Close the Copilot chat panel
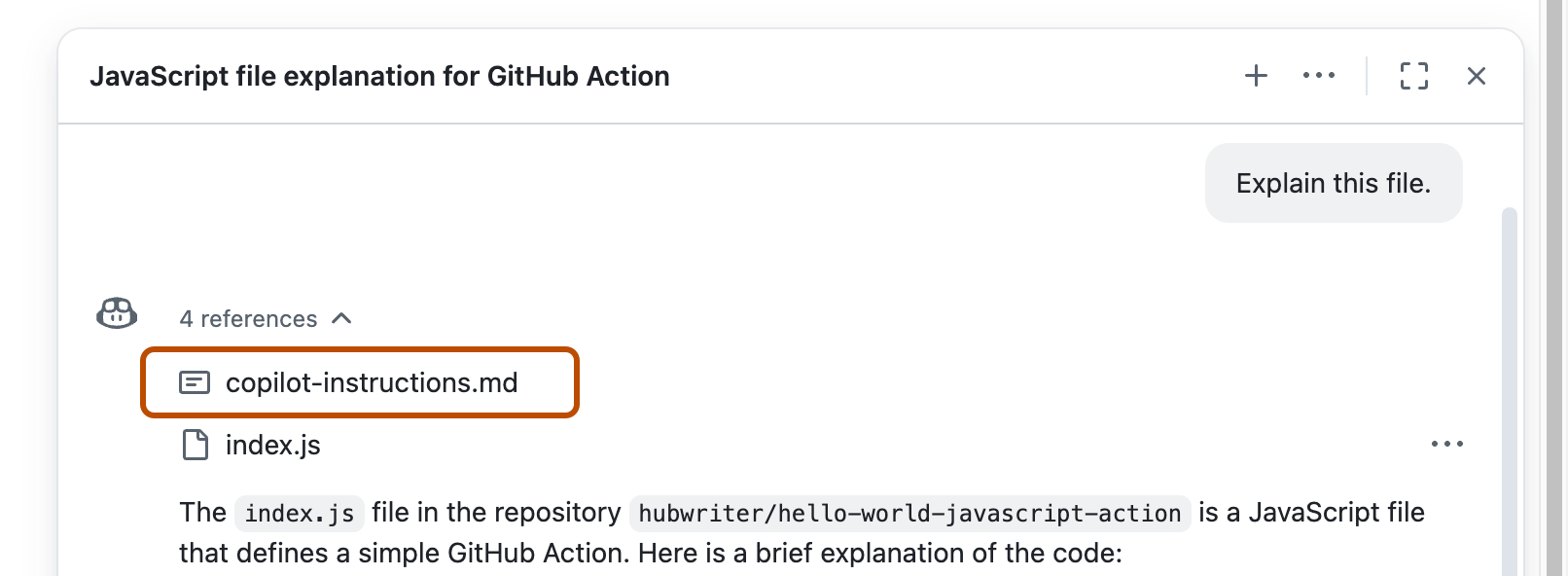 (x=1478, y=75)
